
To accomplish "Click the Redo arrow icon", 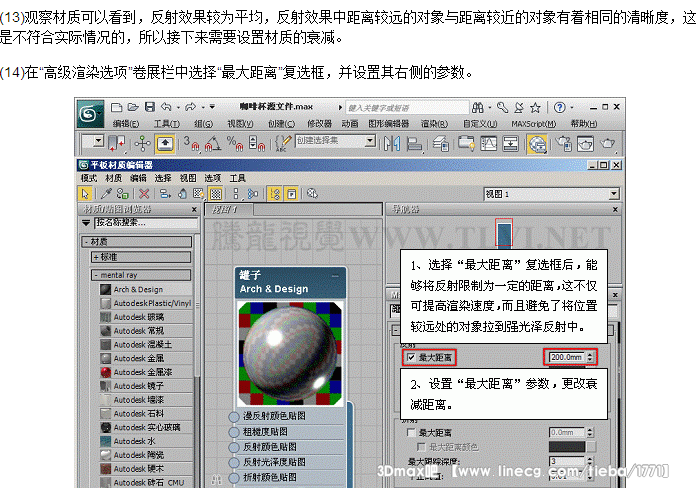I will coord(191,107).
